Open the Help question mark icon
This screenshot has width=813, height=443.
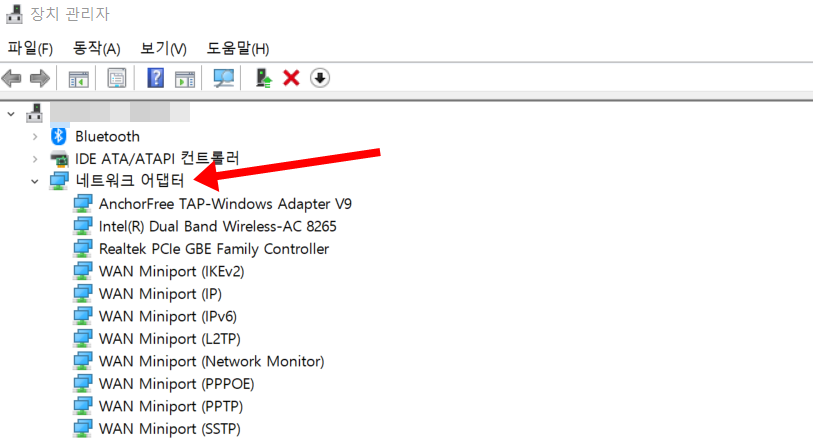point(156,78)
